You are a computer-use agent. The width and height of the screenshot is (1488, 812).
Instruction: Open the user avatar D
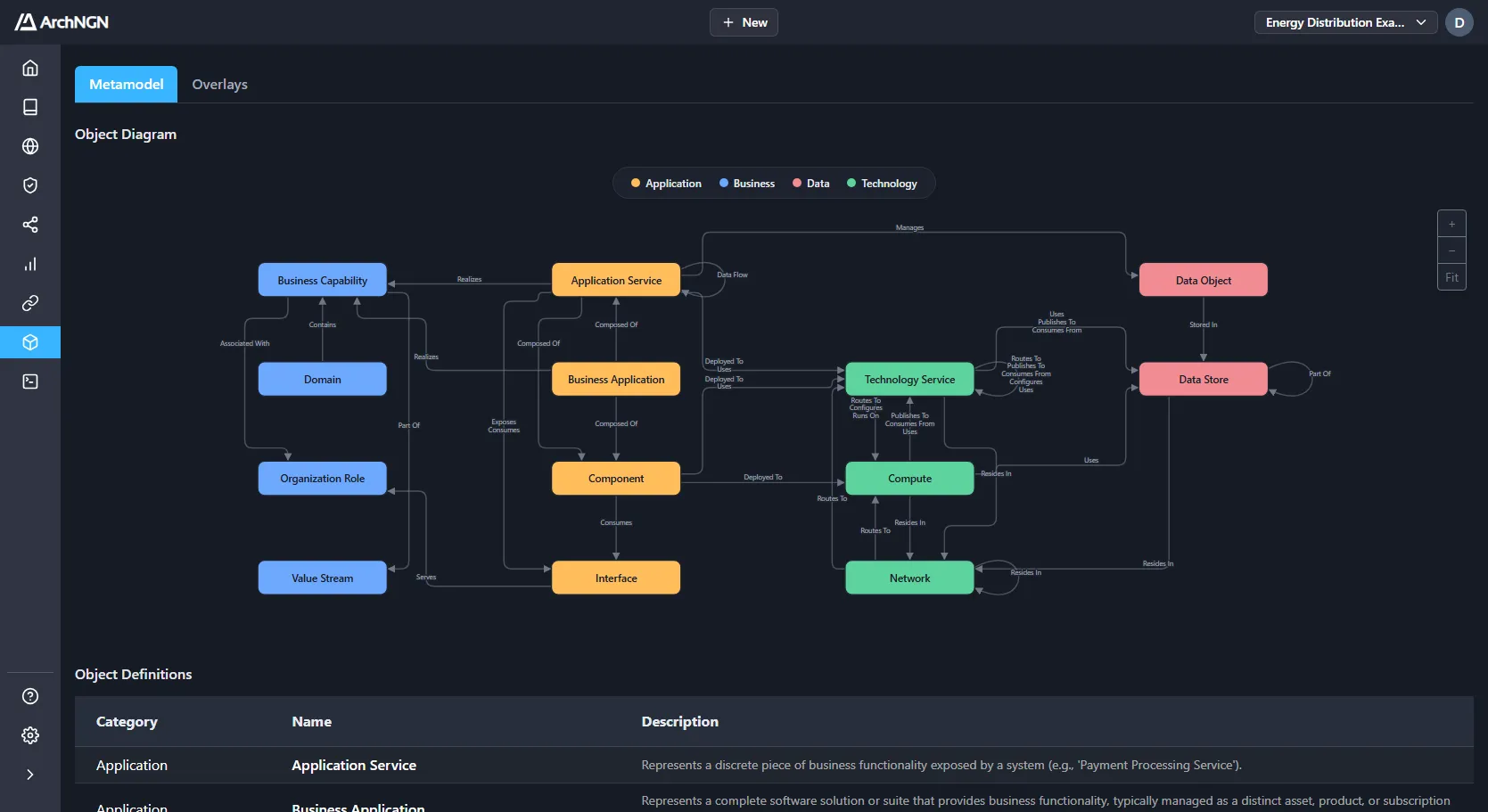click(x=1459, y=22)
